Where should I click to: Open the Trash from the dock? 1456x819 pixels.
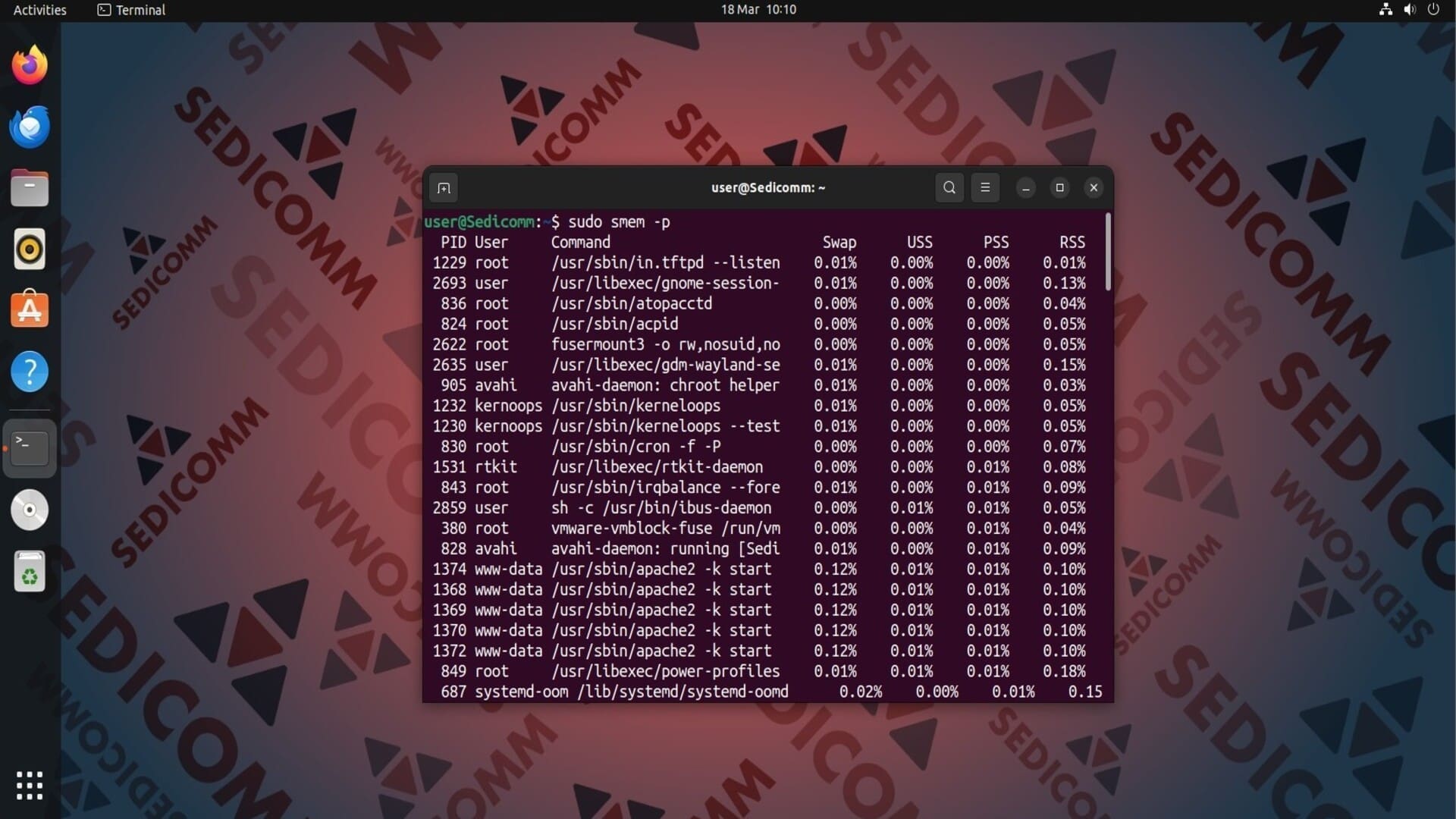coord(30,571)
